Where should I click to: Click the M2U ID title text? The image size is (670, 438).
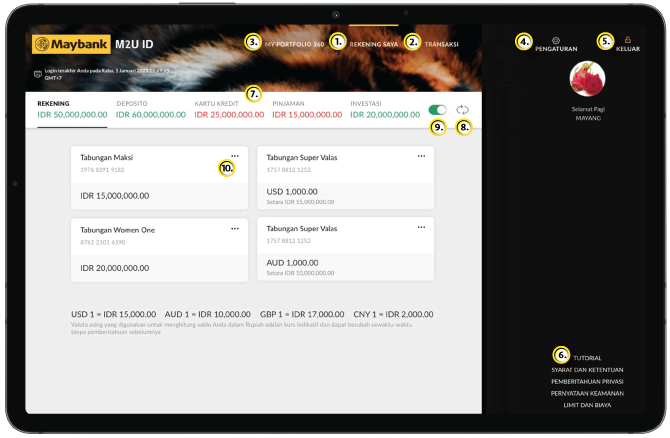(x=134, y=44)
